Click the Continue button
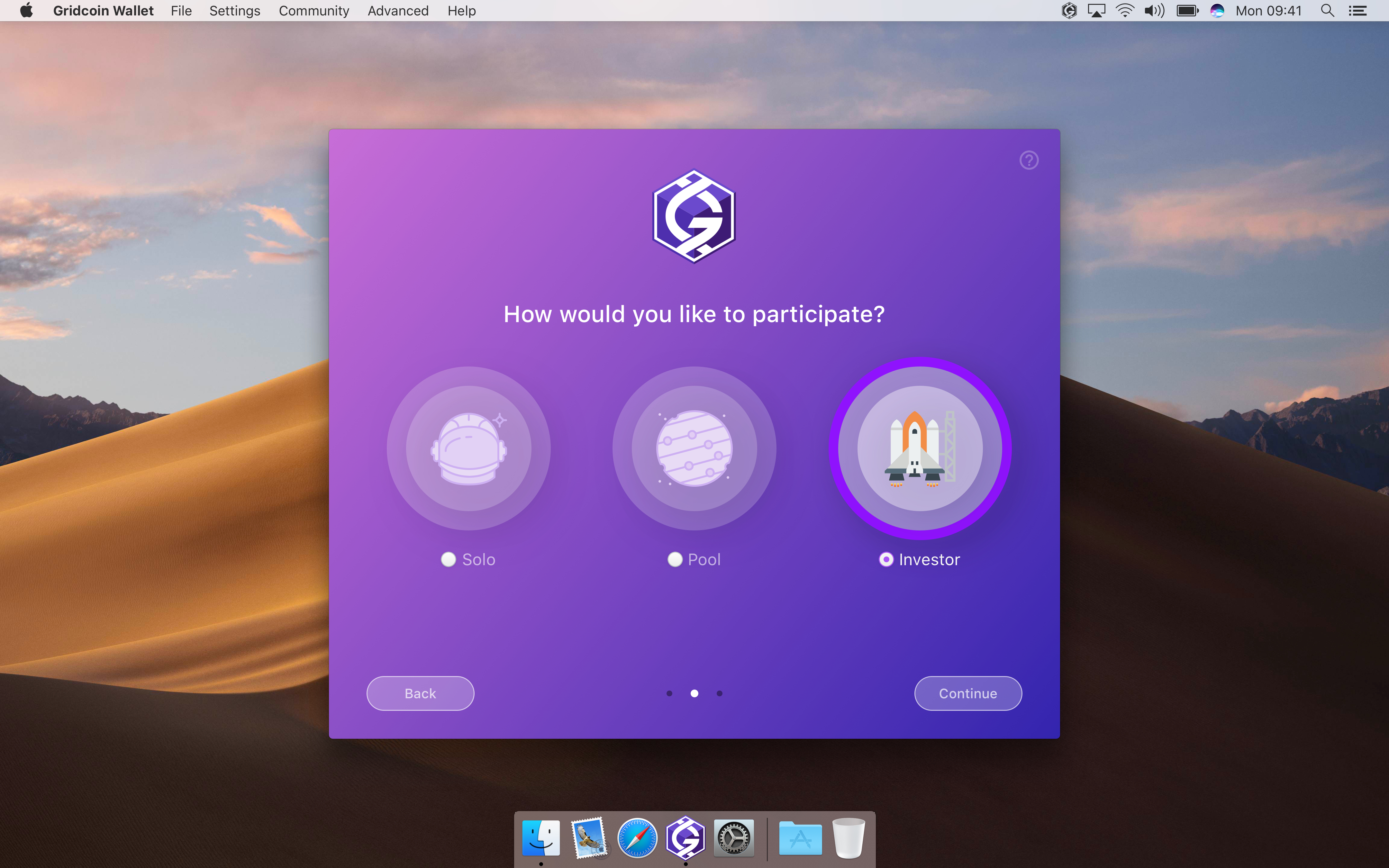Viewport: 1389px width, 868px height. [968, 693]
